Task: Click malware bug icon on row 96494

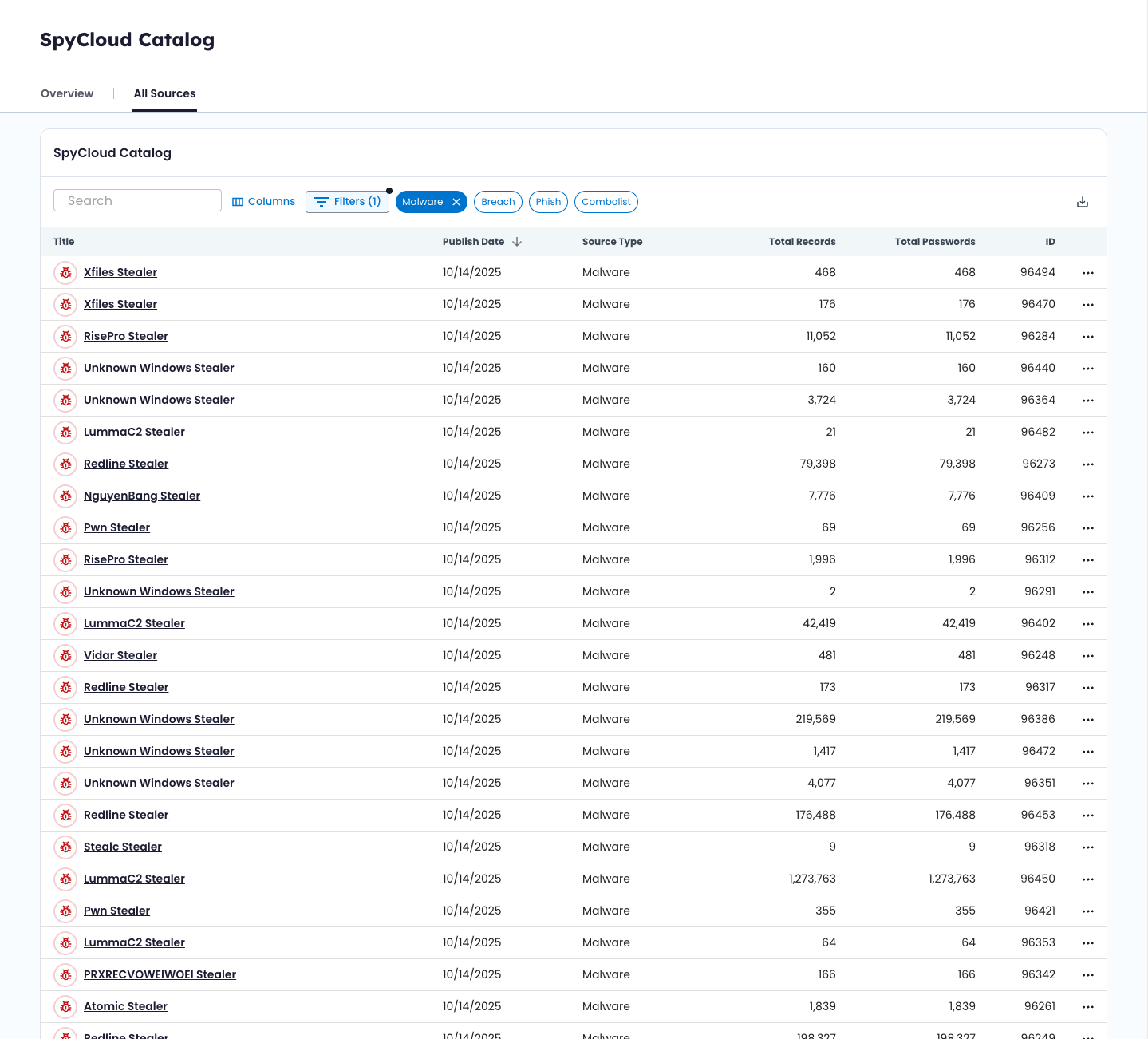Action: [65, 273]
